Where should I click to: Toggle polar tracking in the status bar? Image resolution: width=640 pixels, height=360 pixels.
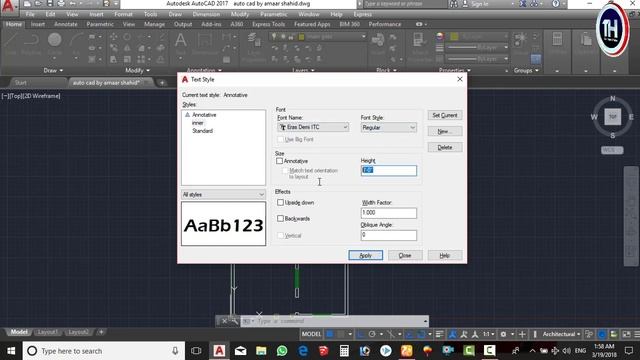372,334
